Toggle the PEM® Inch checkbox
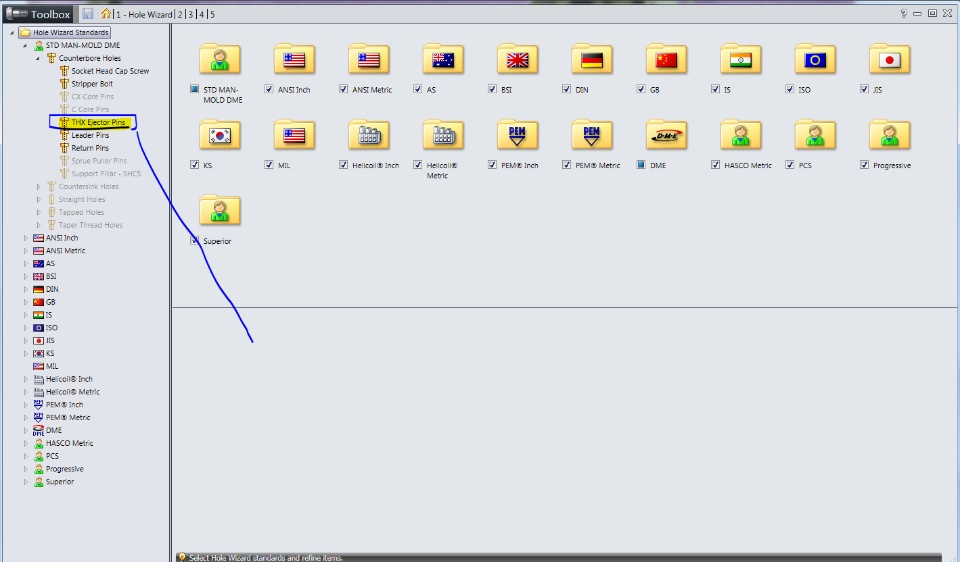The image size is (960, 562). tap(492, 165)
